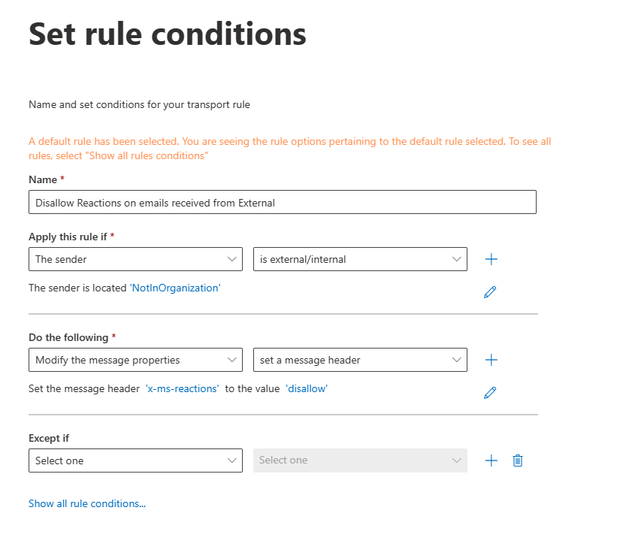Click the 'disallow' value link
The width and height of the screenshot is (617, 546).
(306, 389)
